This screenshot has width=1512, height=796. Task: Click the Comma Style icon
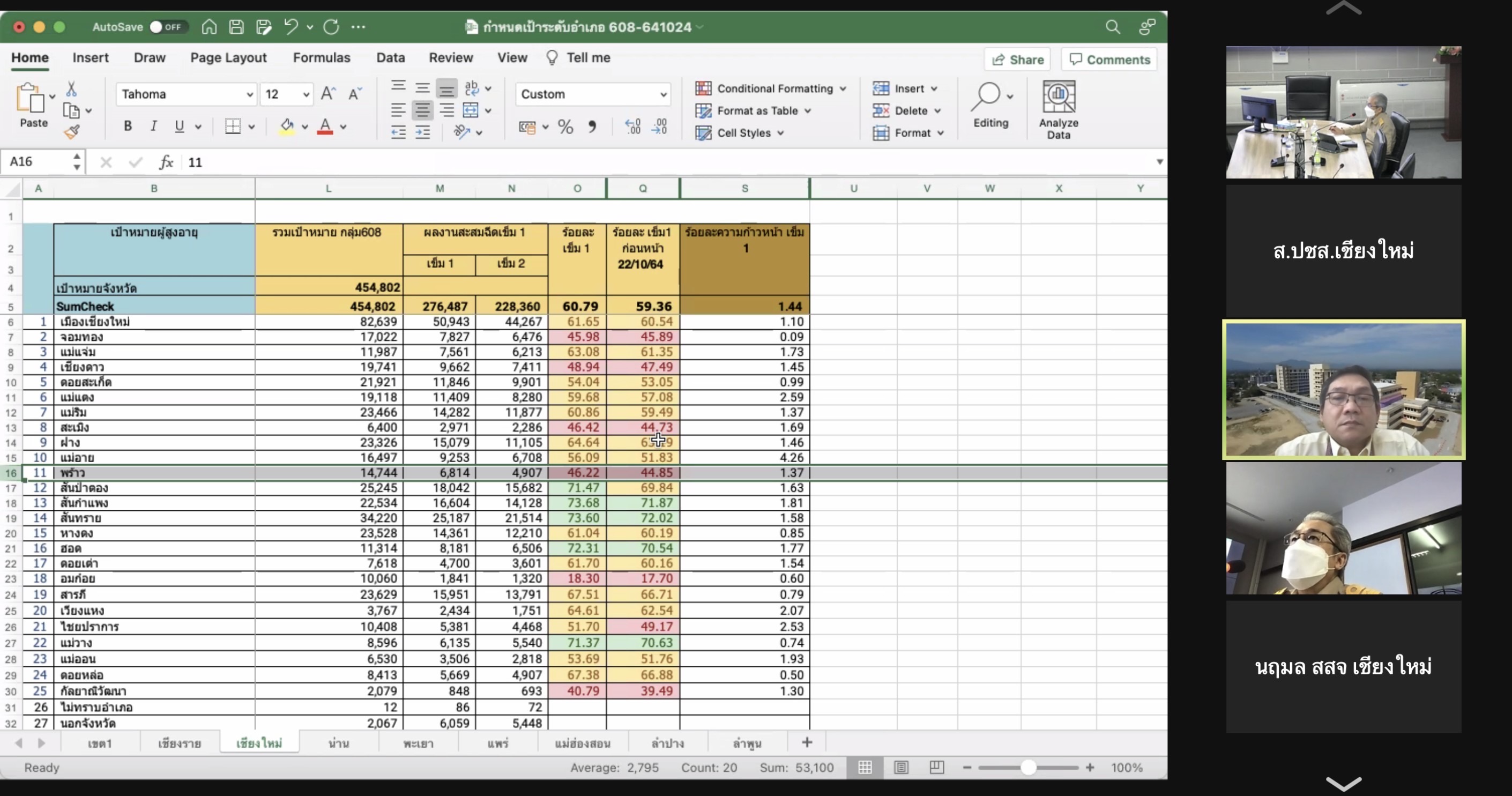pos(592,127)
